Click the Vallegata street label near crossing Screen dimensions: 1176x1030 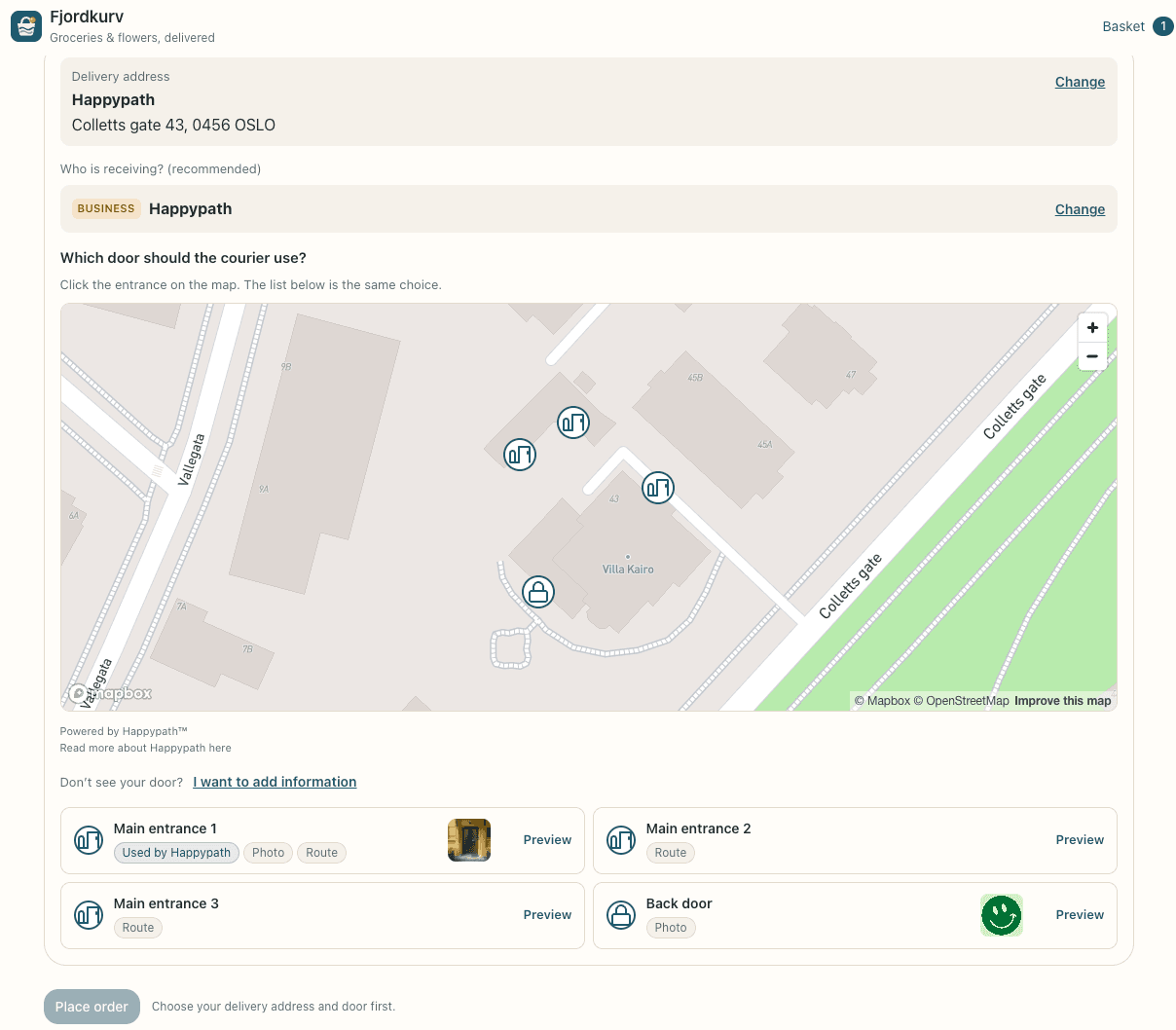192,460
